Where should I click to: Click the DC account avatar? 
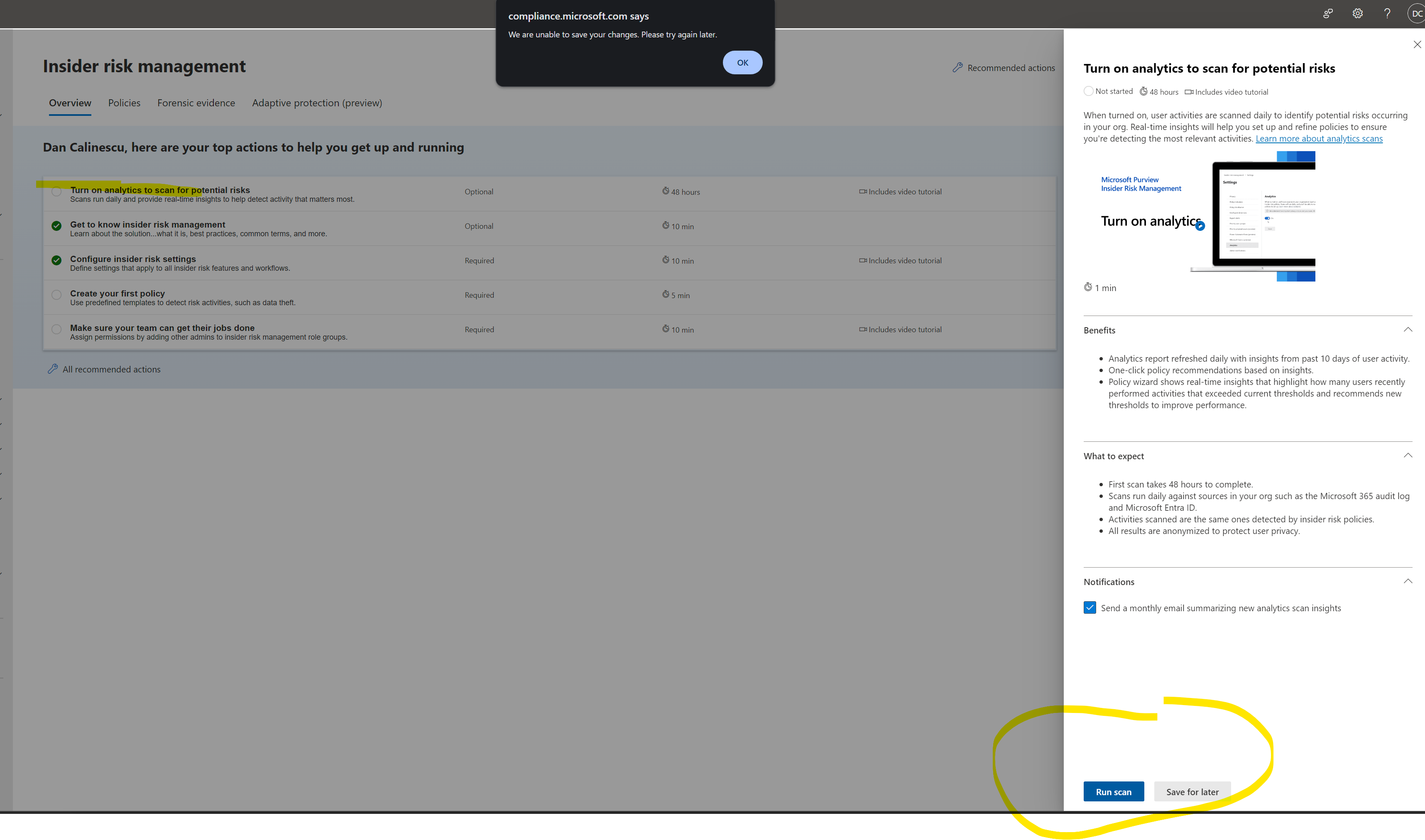click(x=1417, y=13)
